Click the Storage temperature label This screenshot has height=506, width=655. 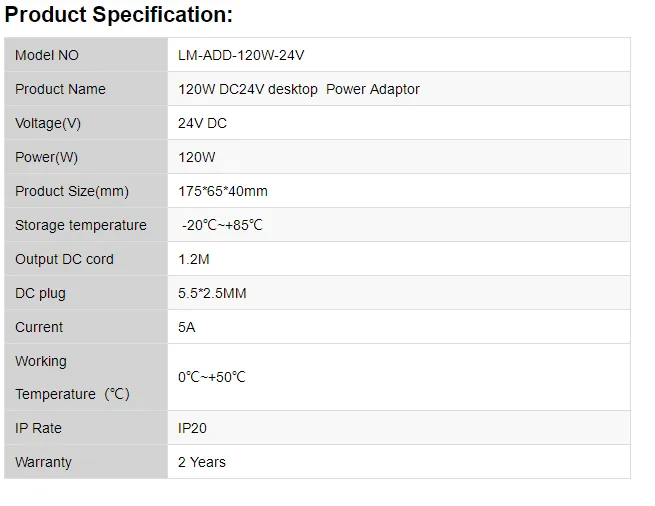click(x=81, y=225)
